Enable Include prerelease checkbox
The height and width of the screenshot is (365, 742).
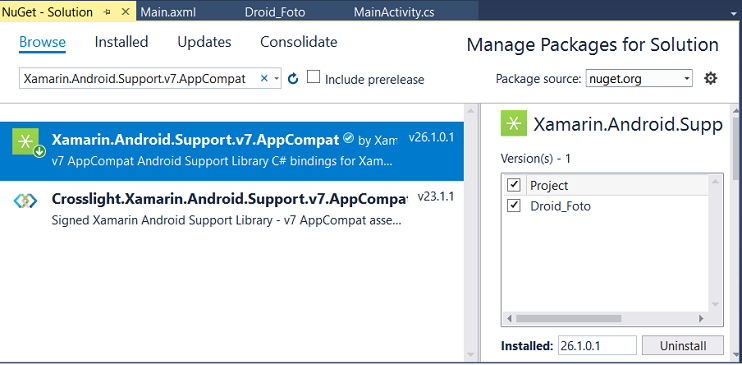(x=313, y=77)
